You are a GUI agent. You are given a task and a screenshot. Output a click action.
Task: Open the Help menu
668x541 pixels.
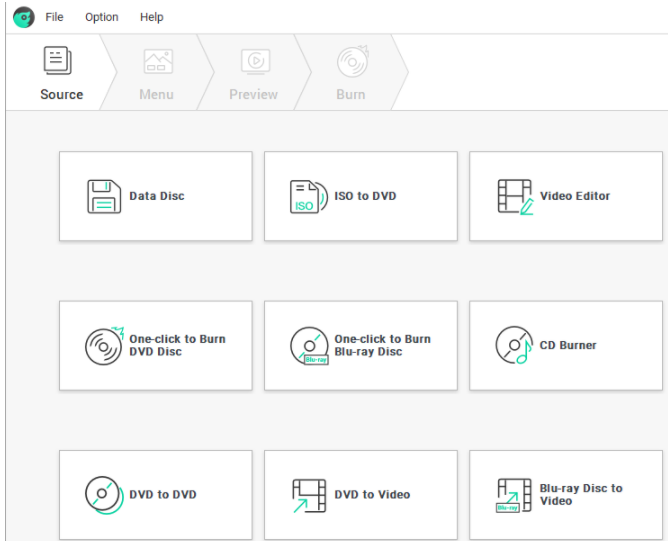pyautogui.click(x=152, y=17)
